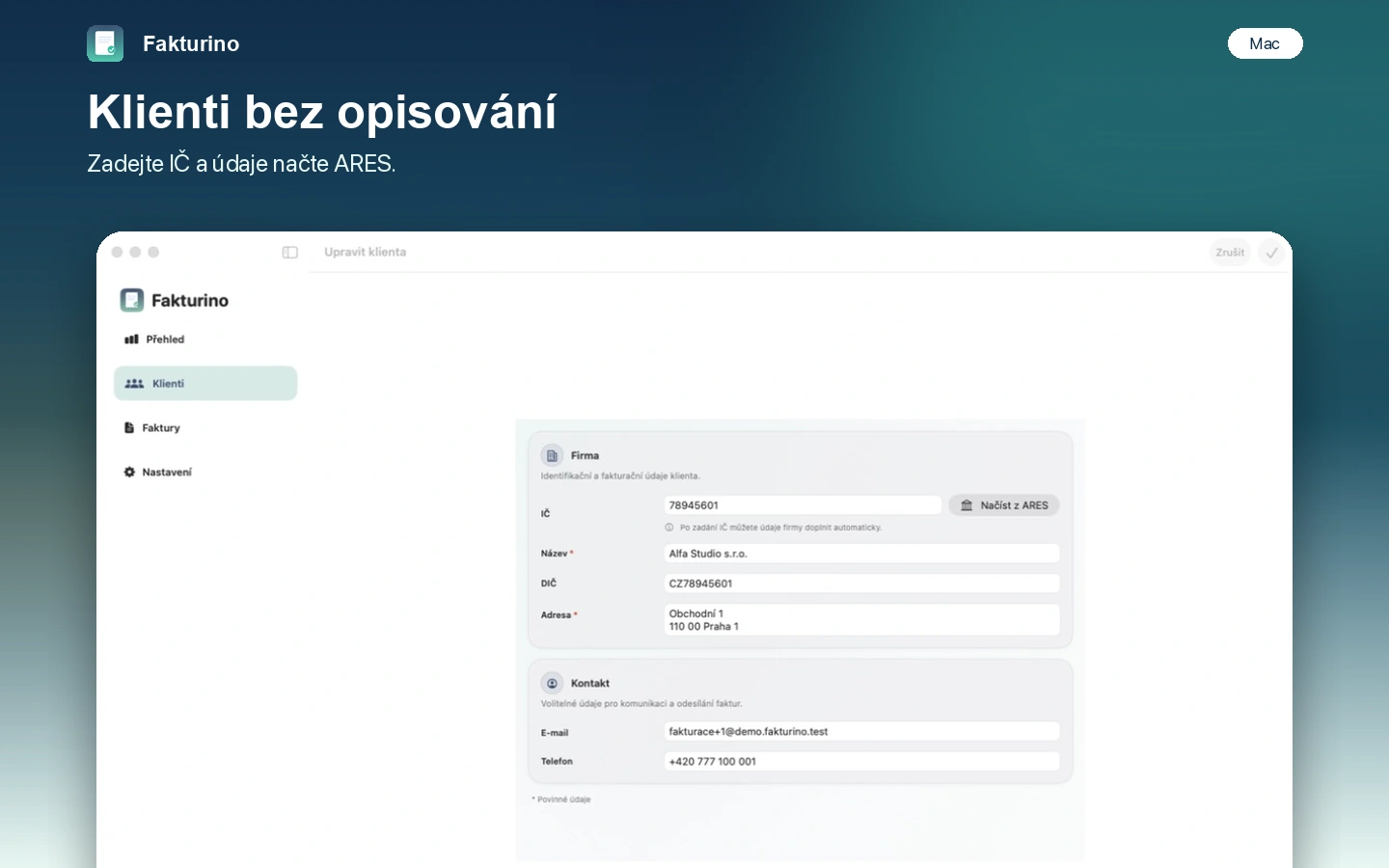
Task: Click the Nastavení gear icon
Action: click(x=129, y=473)
